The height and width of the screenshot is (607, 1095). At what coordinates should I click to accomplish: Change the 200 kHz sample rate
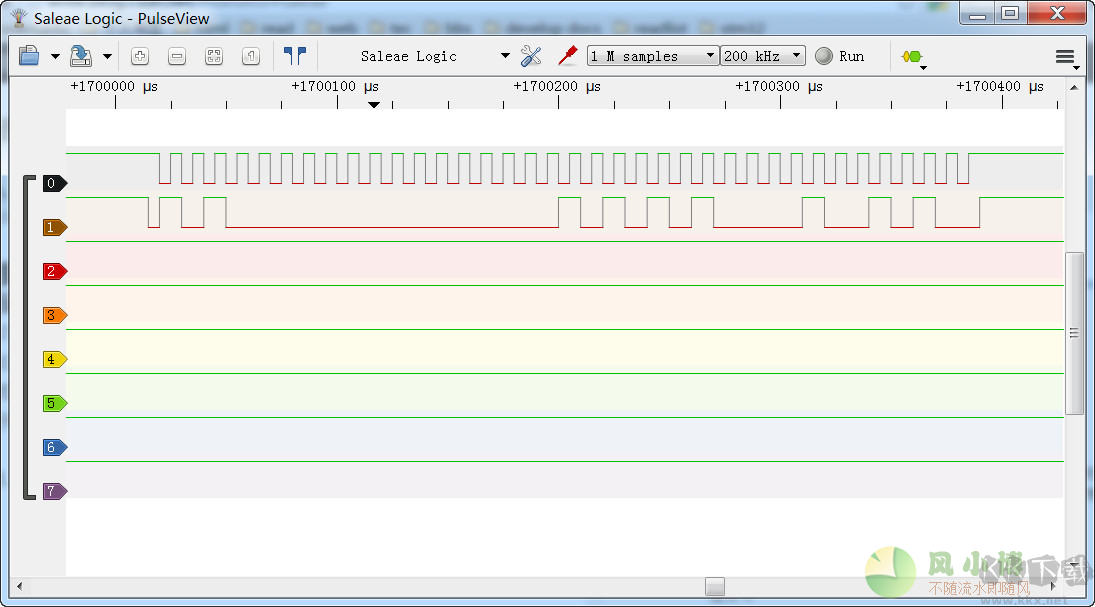[763, 56]
